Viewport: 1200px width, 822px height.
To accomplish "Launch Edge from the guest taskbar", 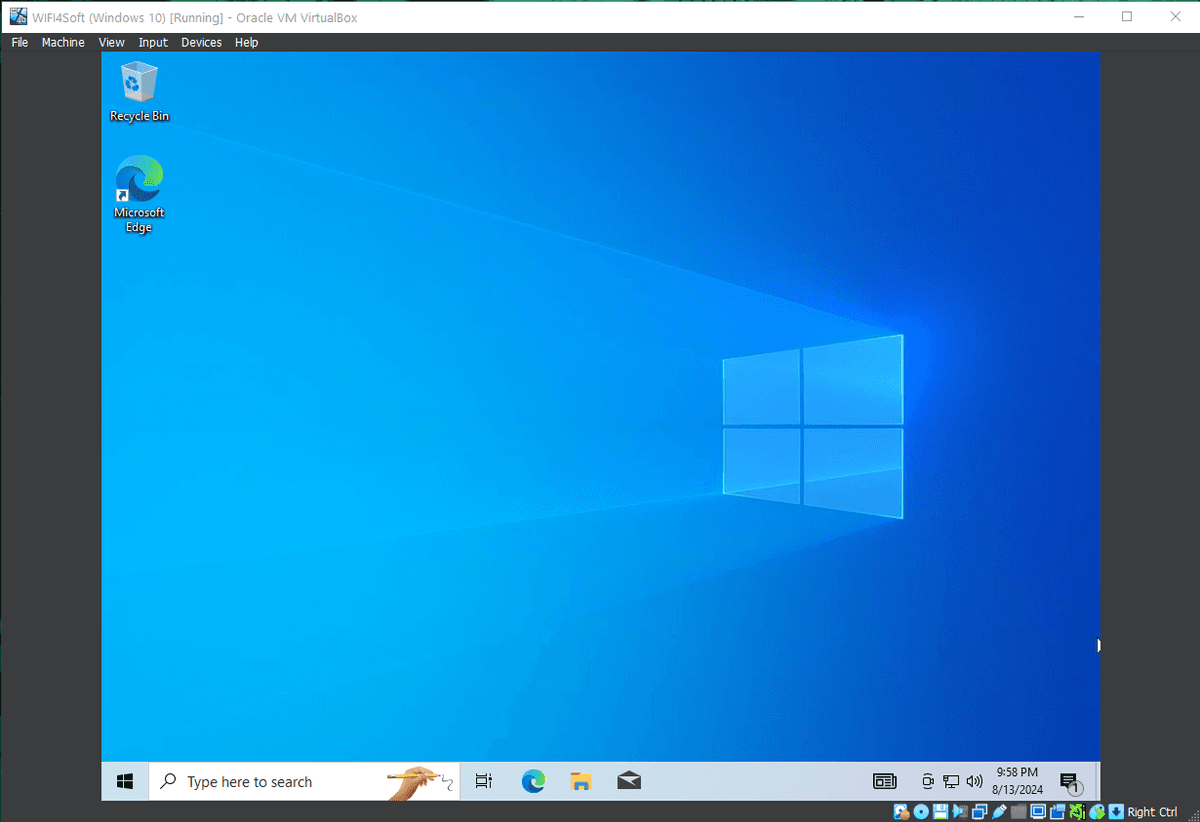I will pos(533,781).
